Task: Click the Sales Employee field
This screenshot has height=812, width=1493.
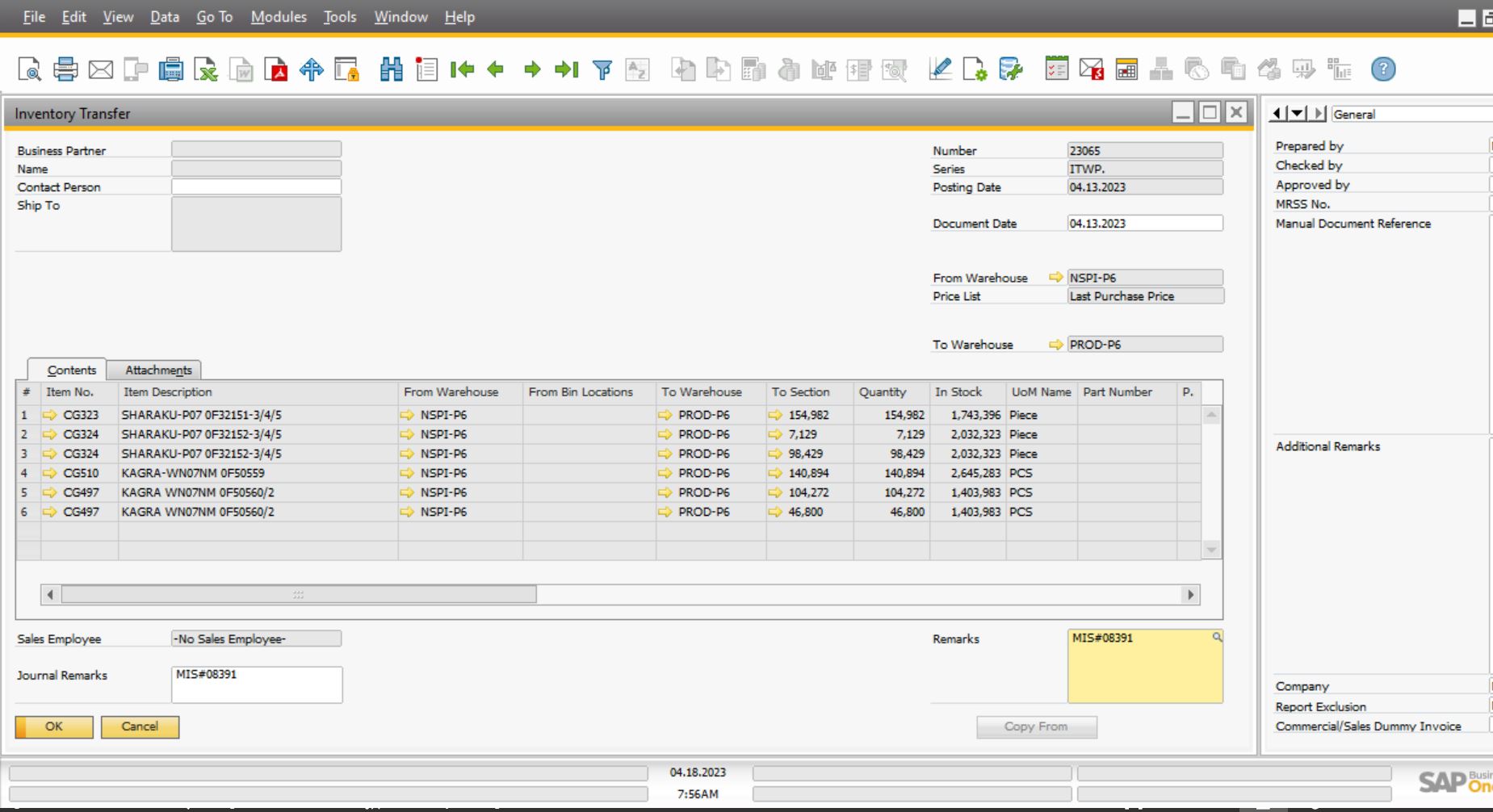Action: click(256, 638)
